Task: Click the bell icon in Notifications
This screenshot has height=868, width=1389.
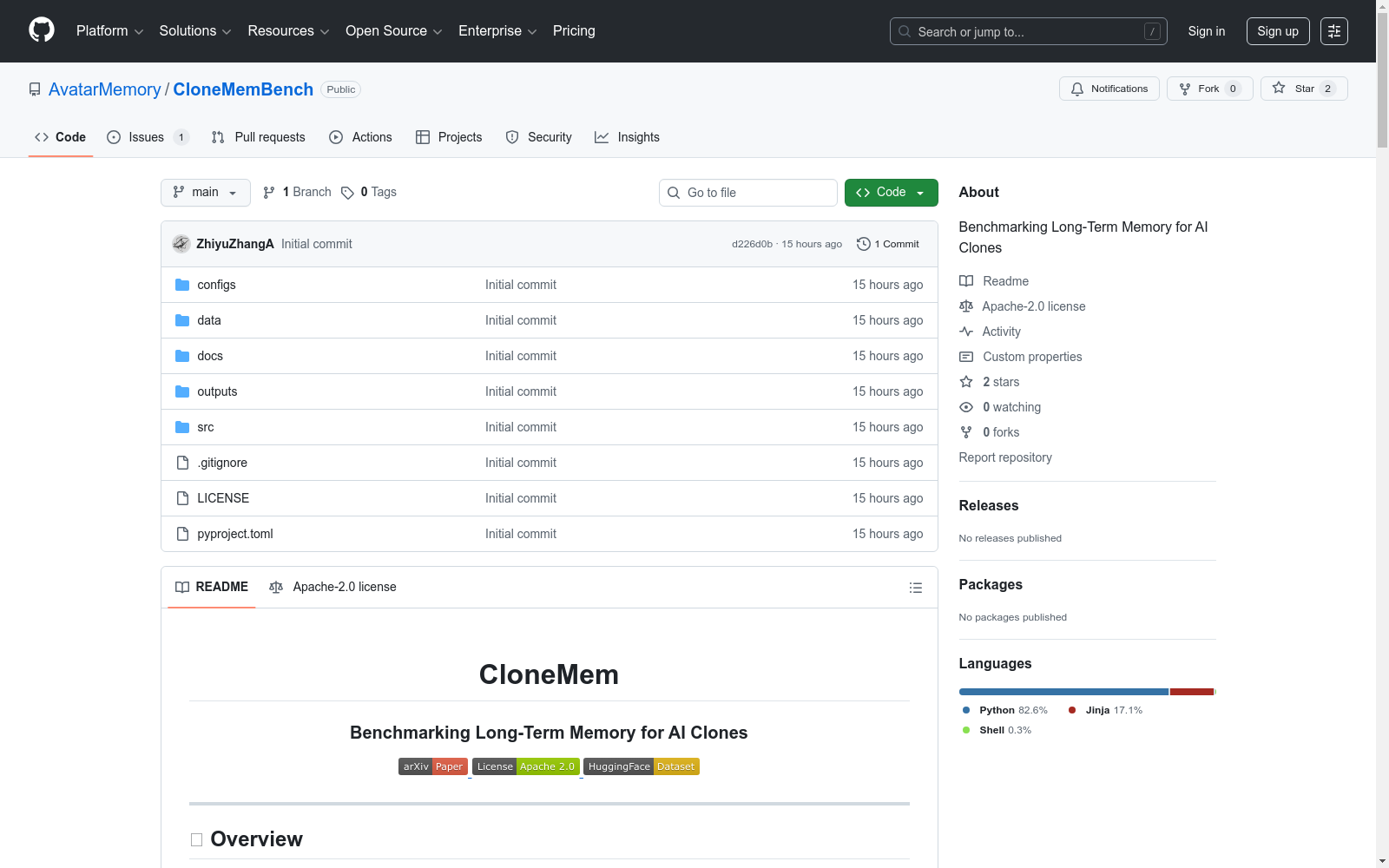Action: tap(1077, 89)
